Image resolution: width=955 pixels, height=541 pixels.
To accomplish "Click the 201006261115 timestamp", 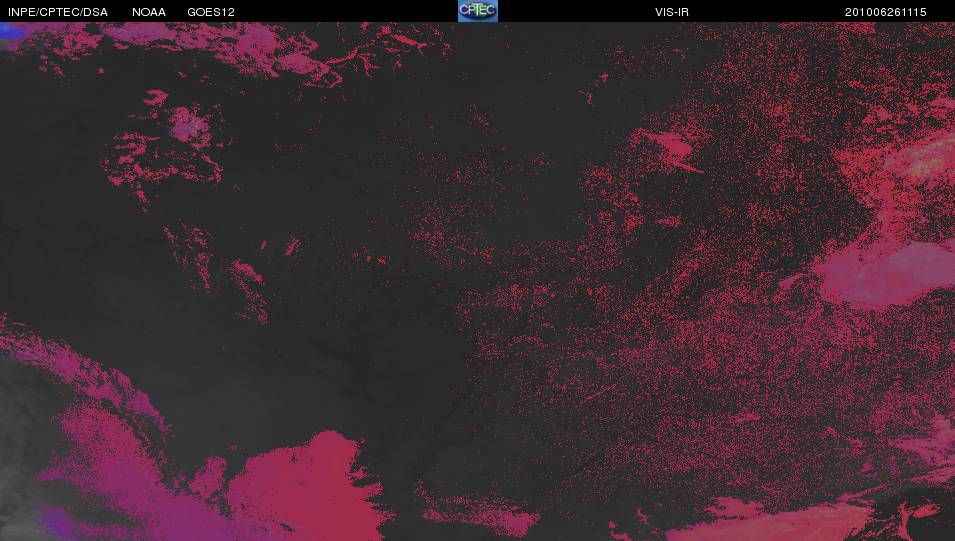I will [x=886, y=12].
